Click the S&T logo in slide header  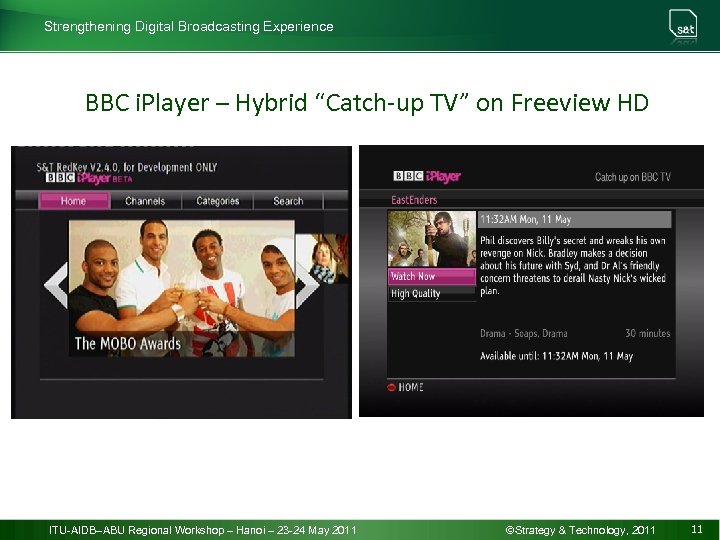click(x=683, y=25)
